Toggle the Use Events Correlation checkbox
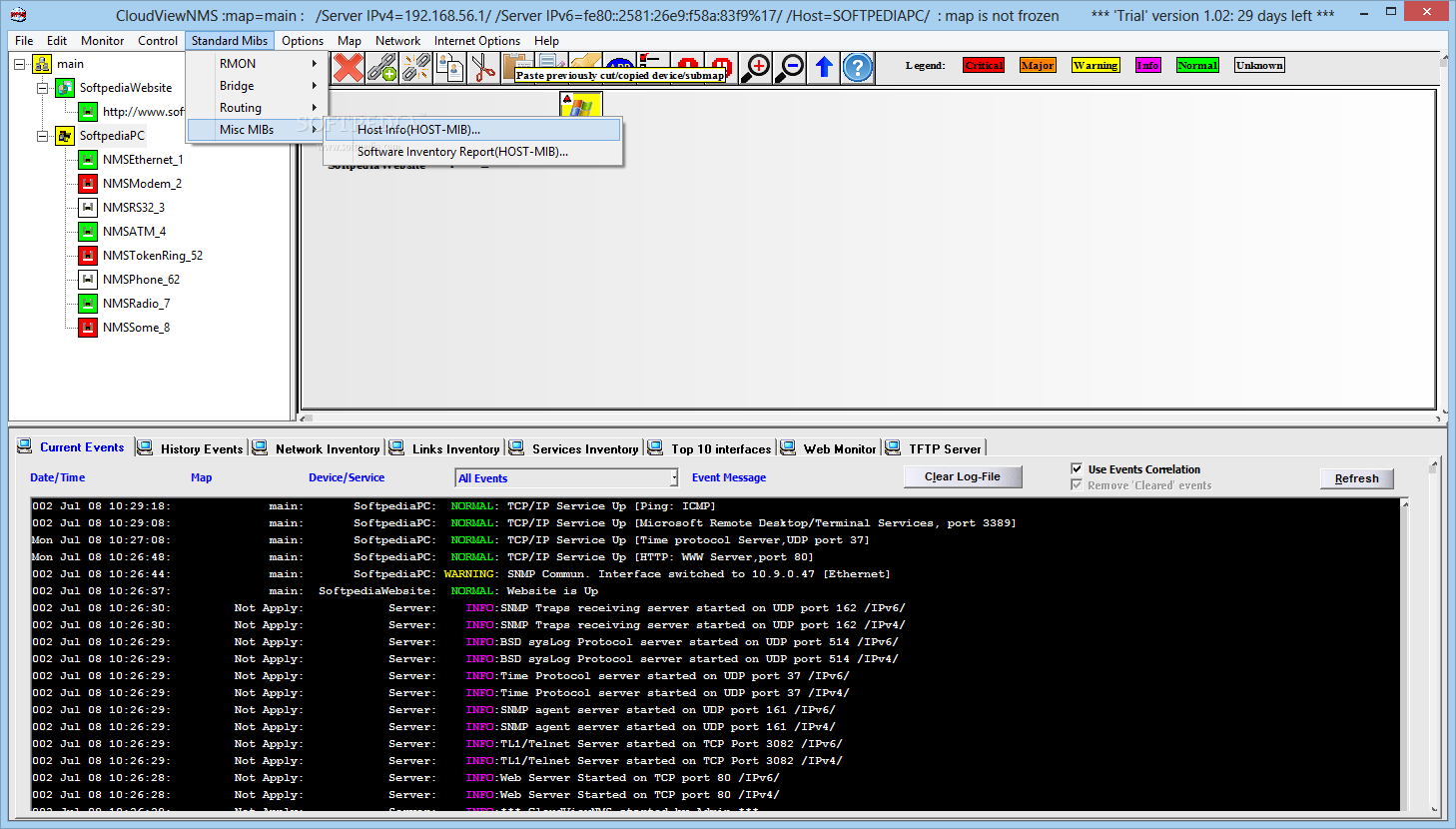 (1077, 468)
